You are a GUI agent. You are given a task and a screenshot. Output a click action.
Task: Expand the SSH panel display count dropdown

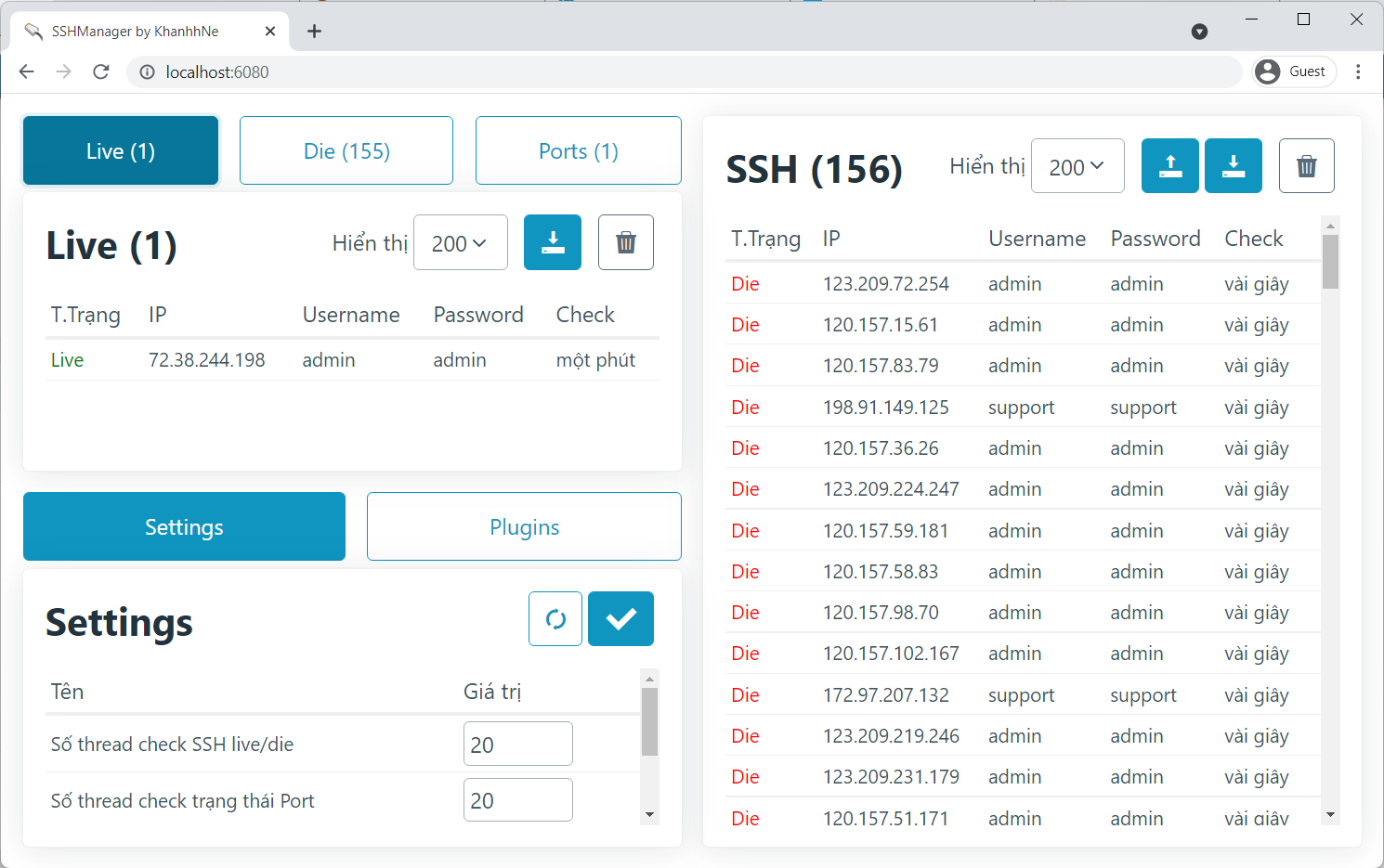[x=1077, y=167]
